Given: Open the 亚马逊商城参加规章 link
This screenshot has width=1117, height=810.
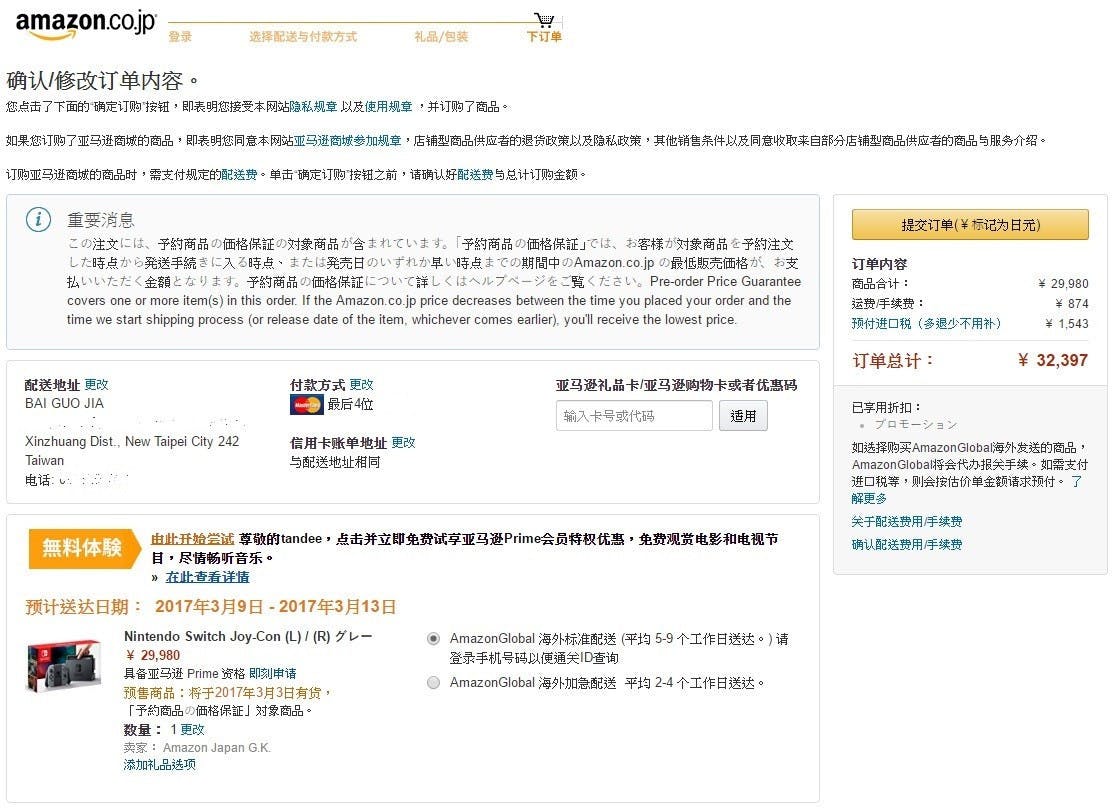Looking at the screenshot, I should [348, 141].
